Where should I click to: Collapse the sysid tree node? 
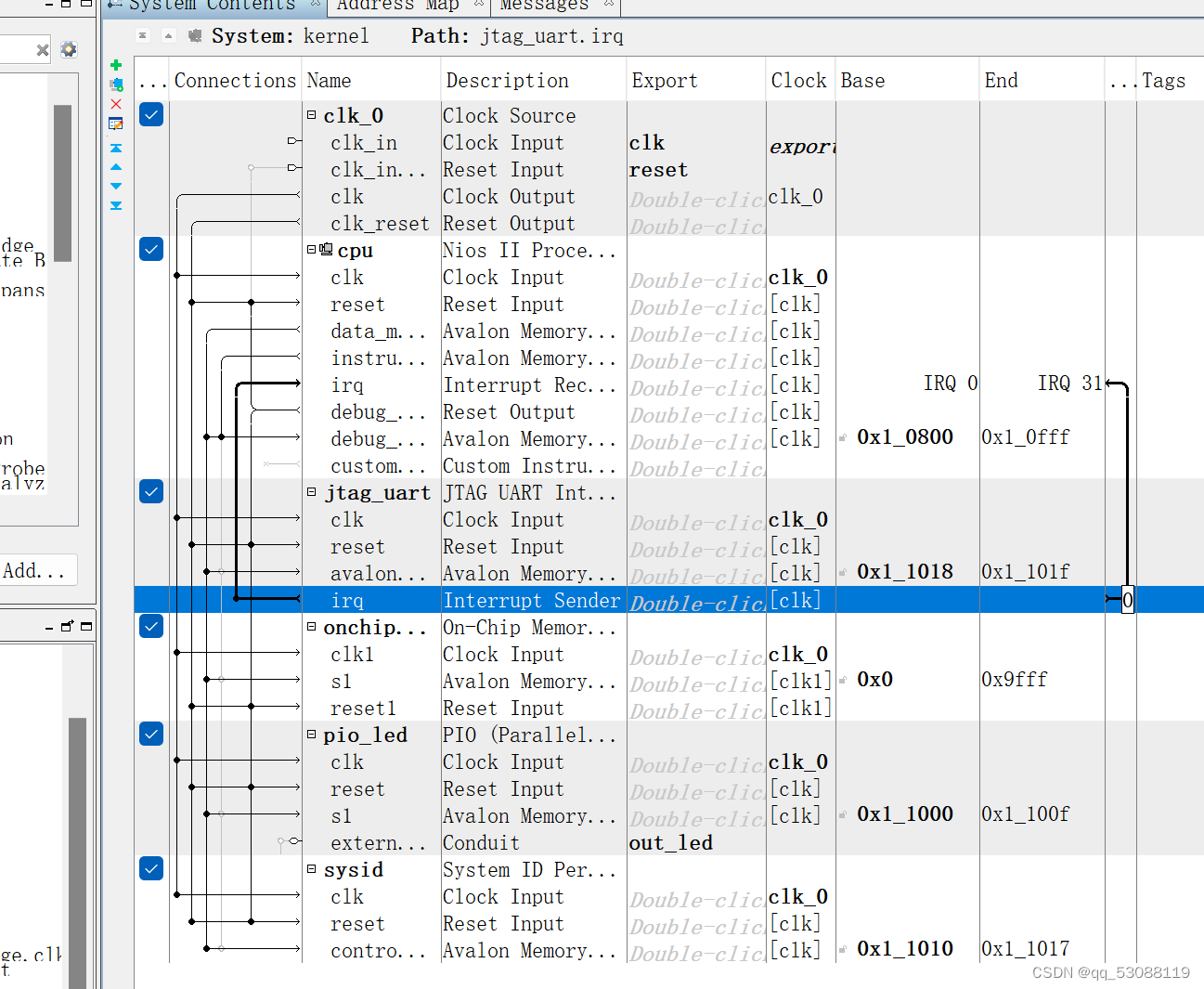coord(312,868)
